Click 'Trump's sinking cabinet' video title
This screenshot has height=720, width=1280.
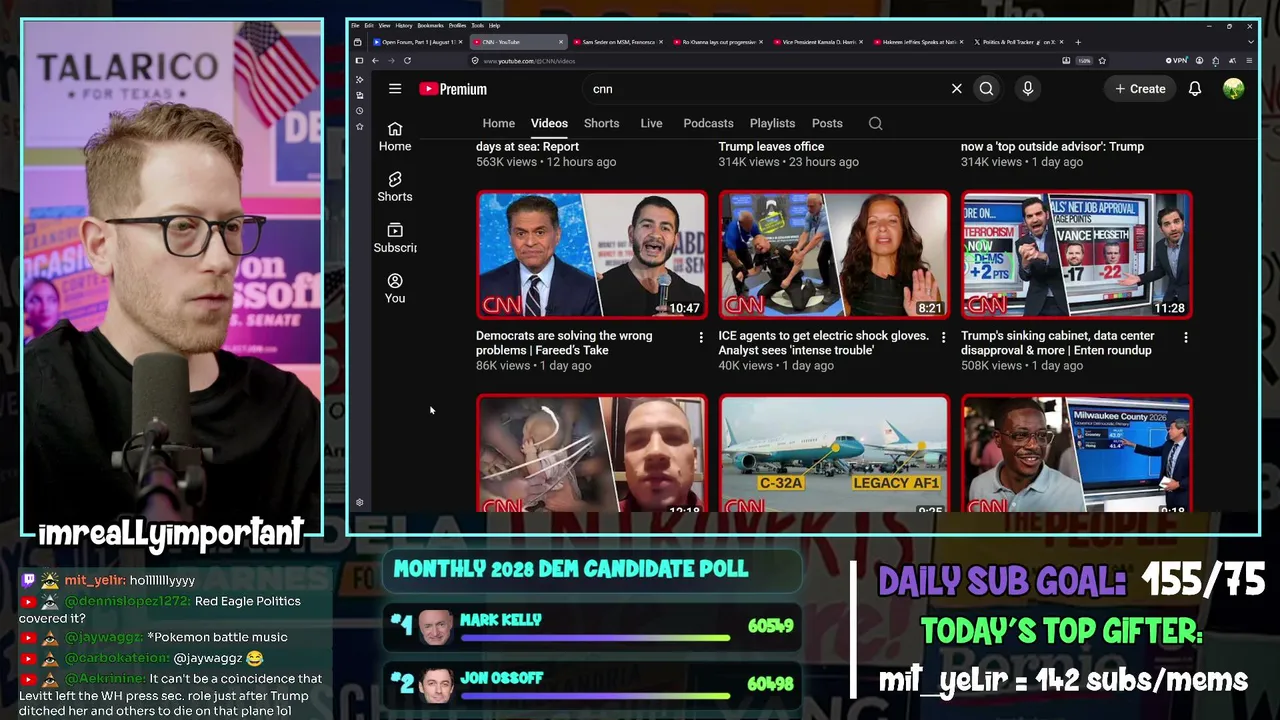(x=1057, y=343)
